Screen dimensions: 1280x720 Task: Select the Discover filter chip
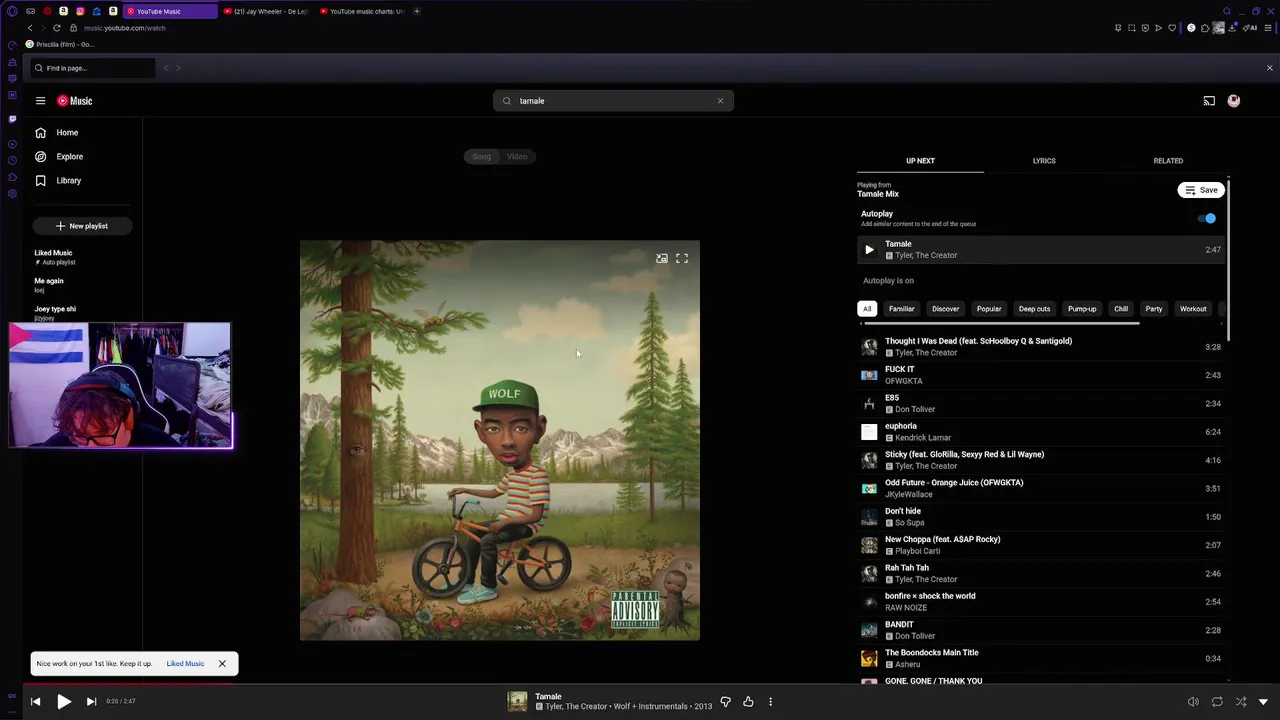click(x=945, y=309)
